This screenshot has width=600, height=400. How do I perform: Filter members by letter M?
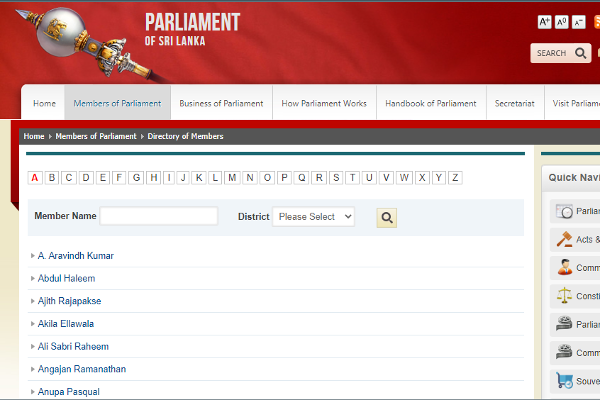tap(232, 178)
